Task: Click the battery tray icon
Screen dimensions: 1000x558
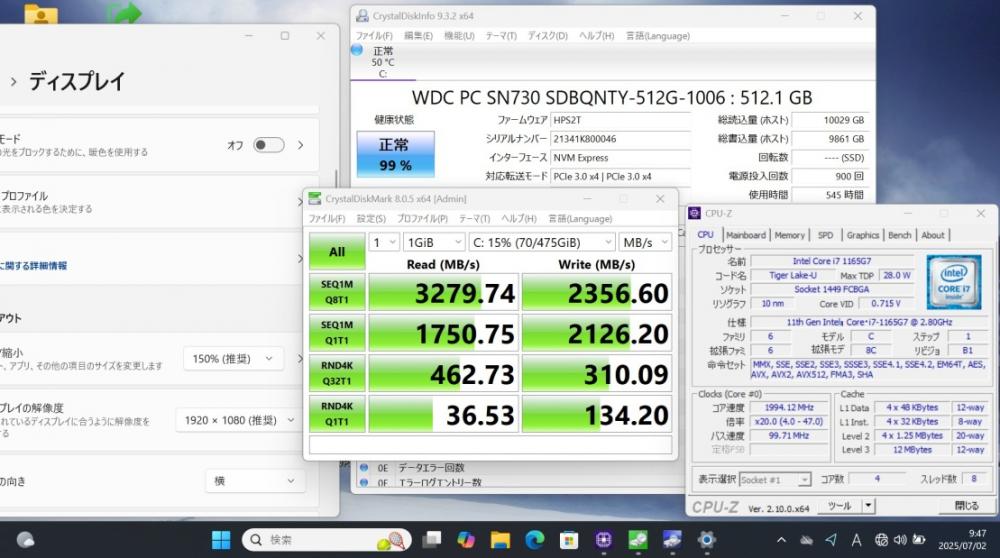Action: [919, 540]
